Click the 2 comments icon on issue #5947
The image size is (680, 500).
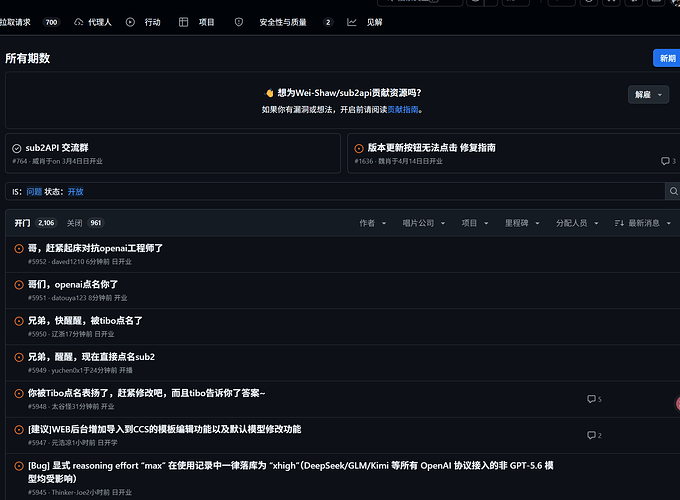click(594, 435)
